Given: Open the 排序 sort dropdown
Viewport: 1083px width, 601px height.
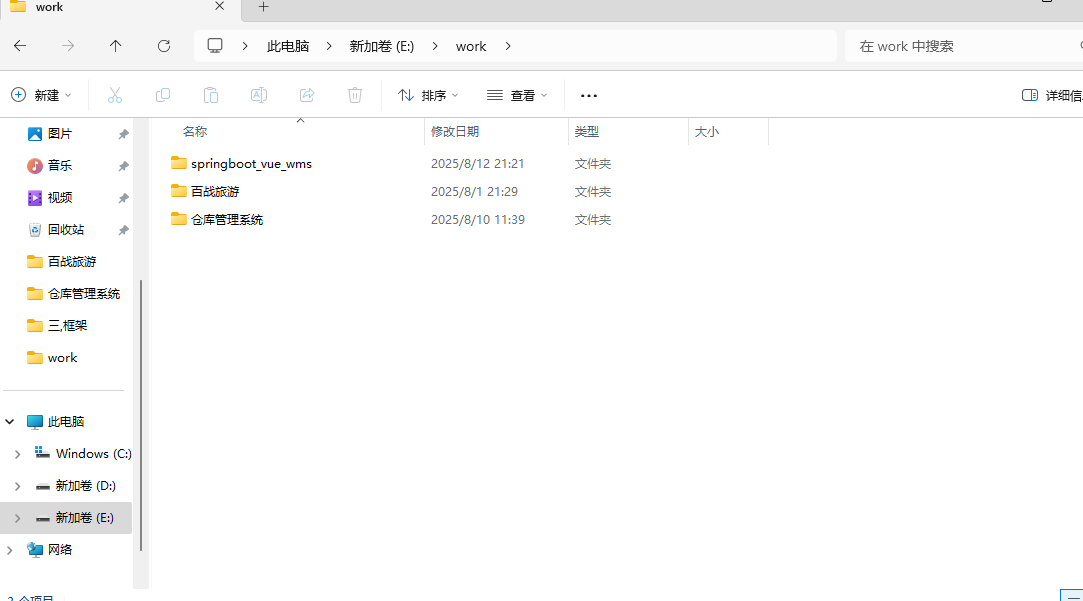Looking at the screenshot, I should (428, 95).
